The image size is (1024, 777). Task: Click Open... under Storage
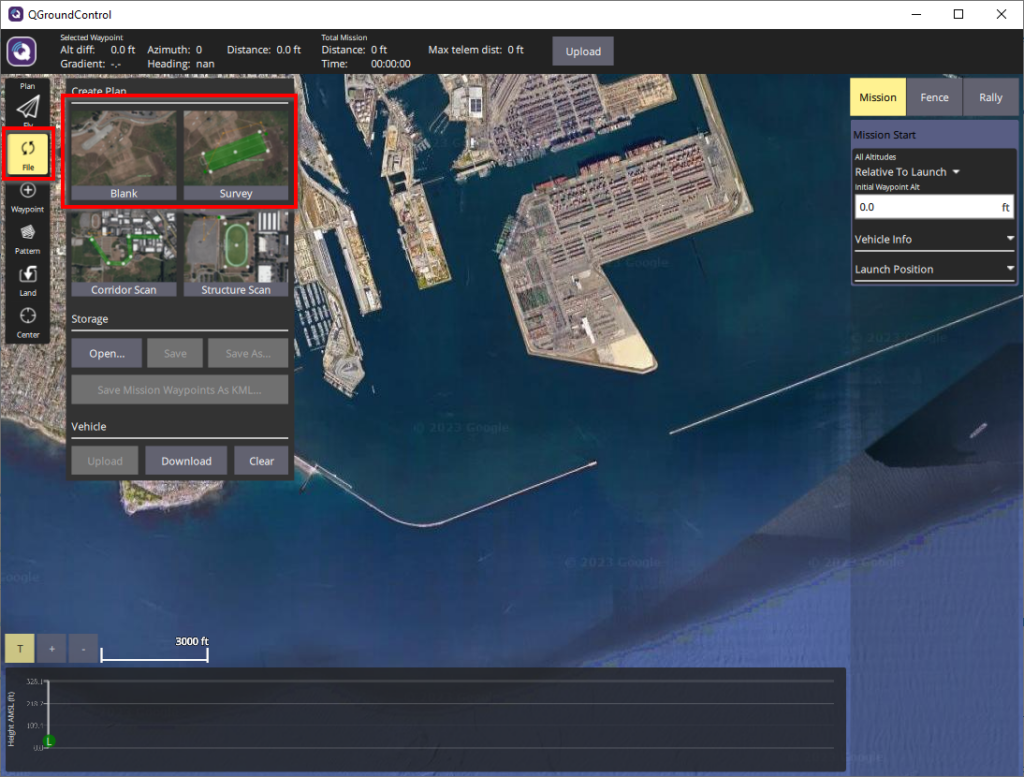pos(106,352)
